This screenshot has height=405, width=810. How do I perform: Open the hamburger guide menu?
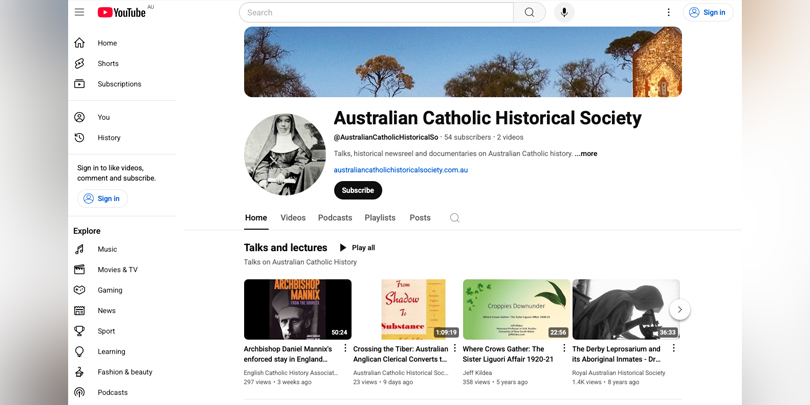tap(79, 12)
